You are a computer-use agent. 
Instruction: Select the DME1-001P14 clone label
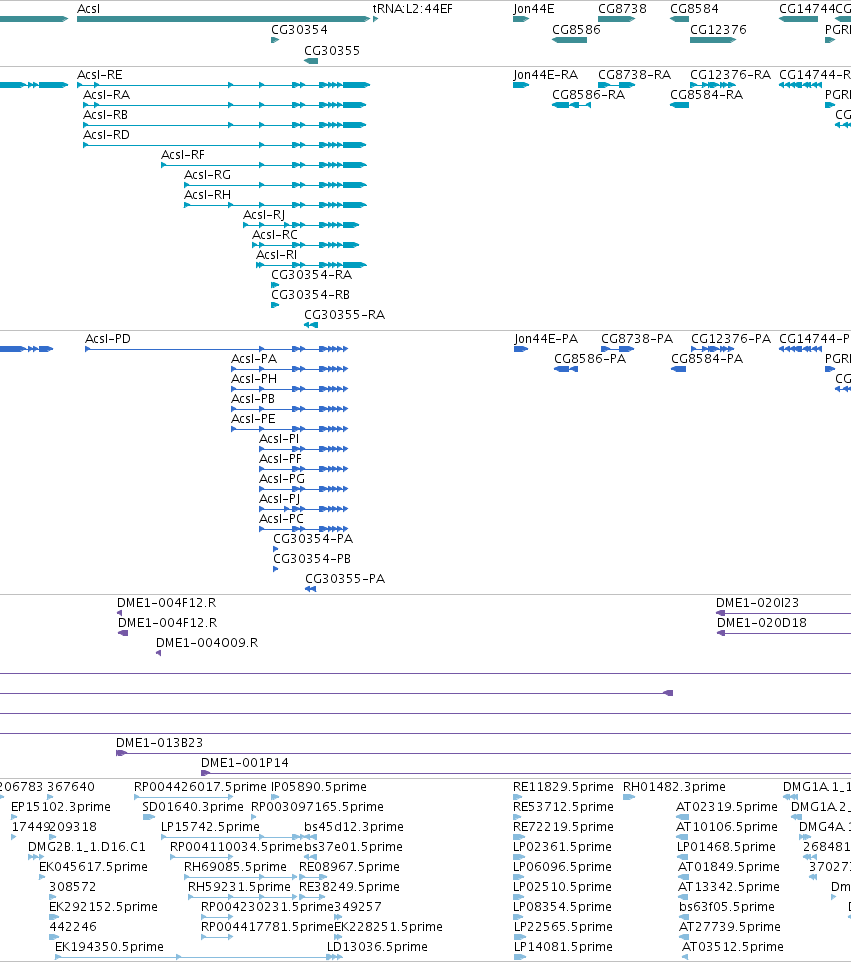245,763
